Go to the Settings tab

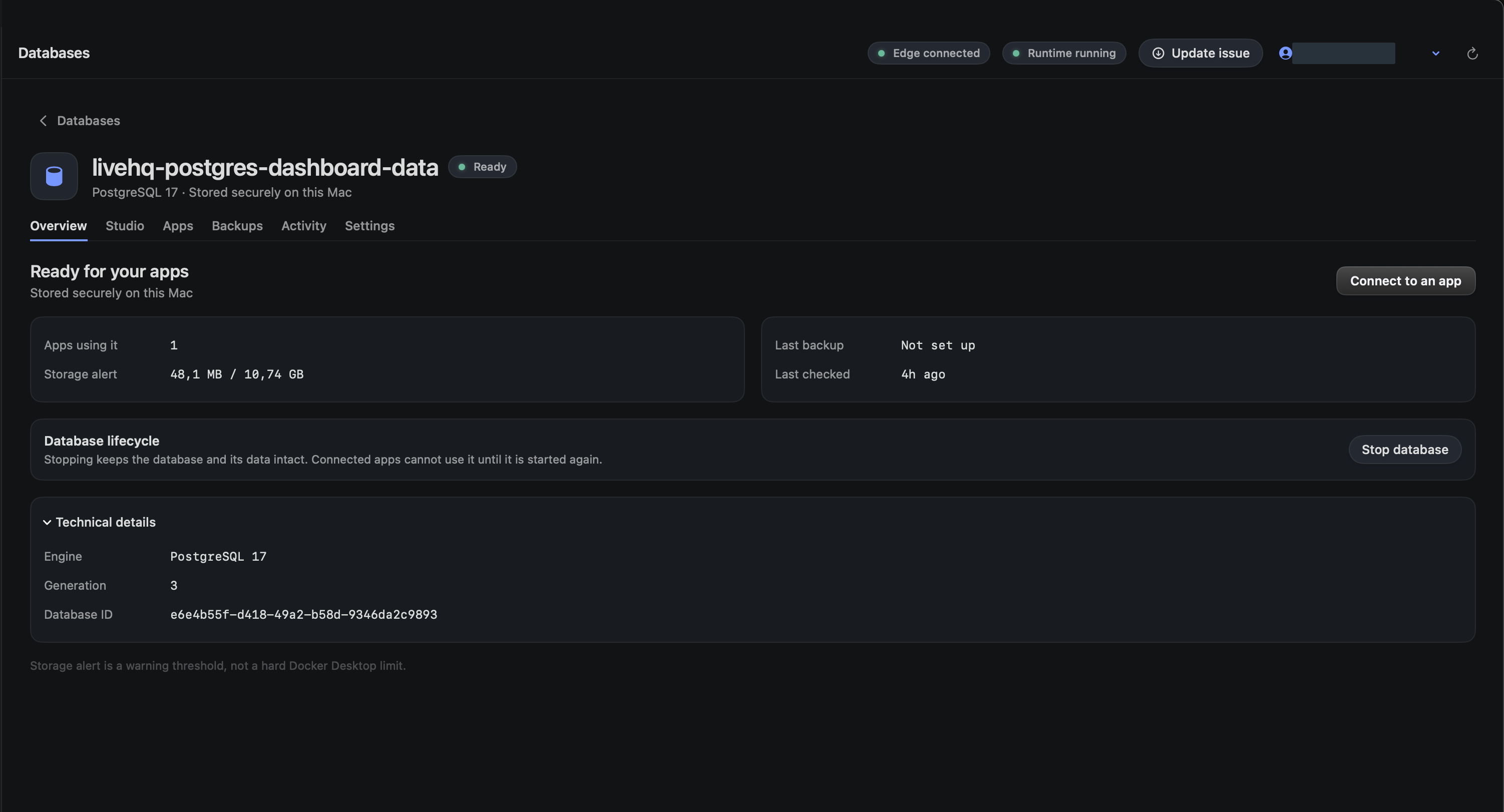369,226
